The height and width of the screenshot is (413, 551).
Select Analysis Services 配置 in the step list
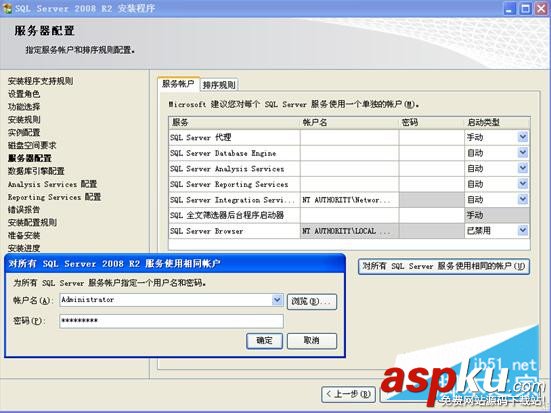click(x=52, y=184)
